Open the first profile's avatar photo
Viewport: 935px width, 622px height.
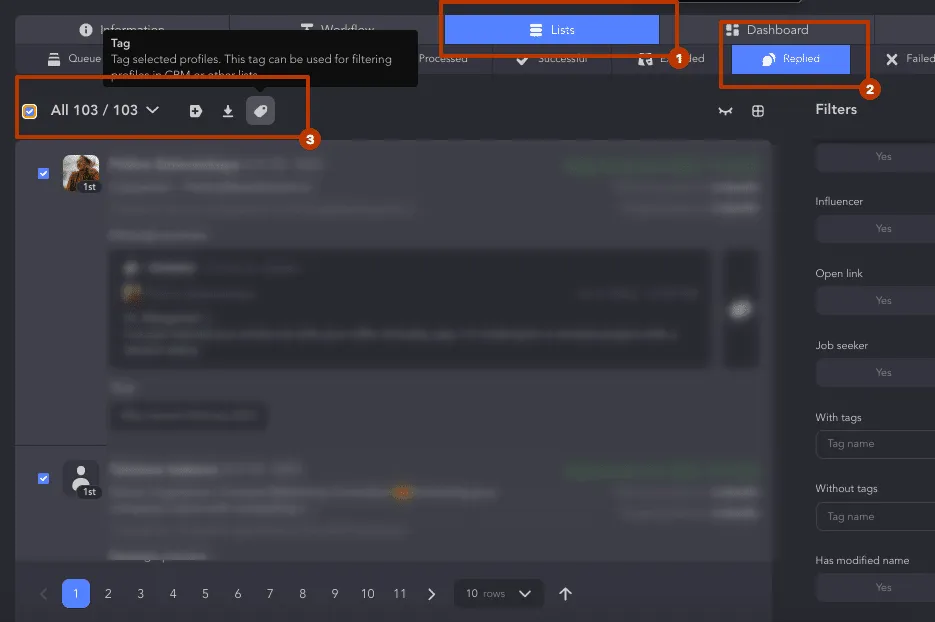81,173
